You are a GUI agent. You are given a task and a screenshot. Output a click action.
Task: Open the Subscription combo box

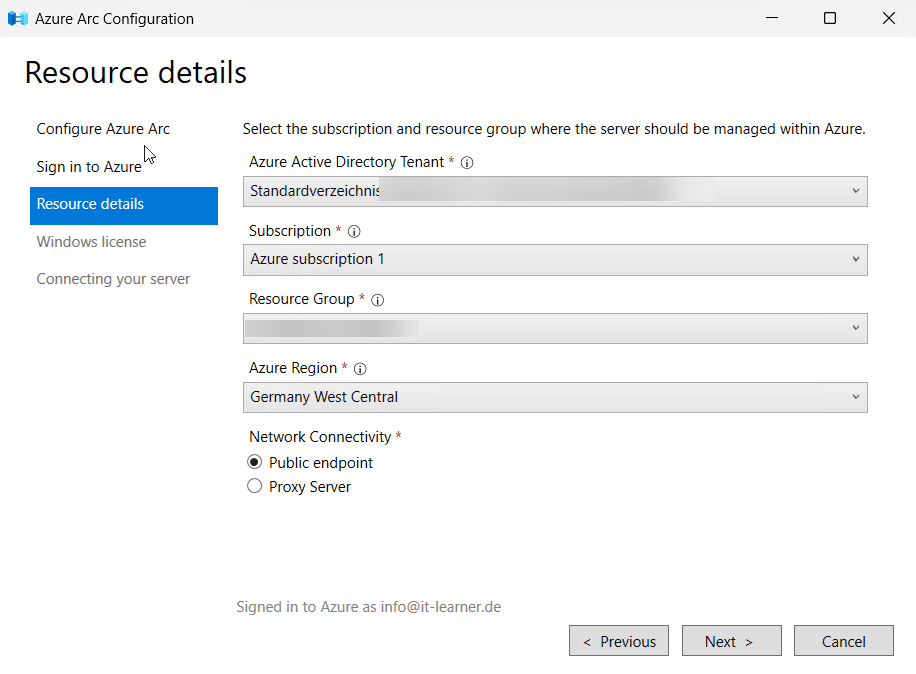tap(555, 259)
